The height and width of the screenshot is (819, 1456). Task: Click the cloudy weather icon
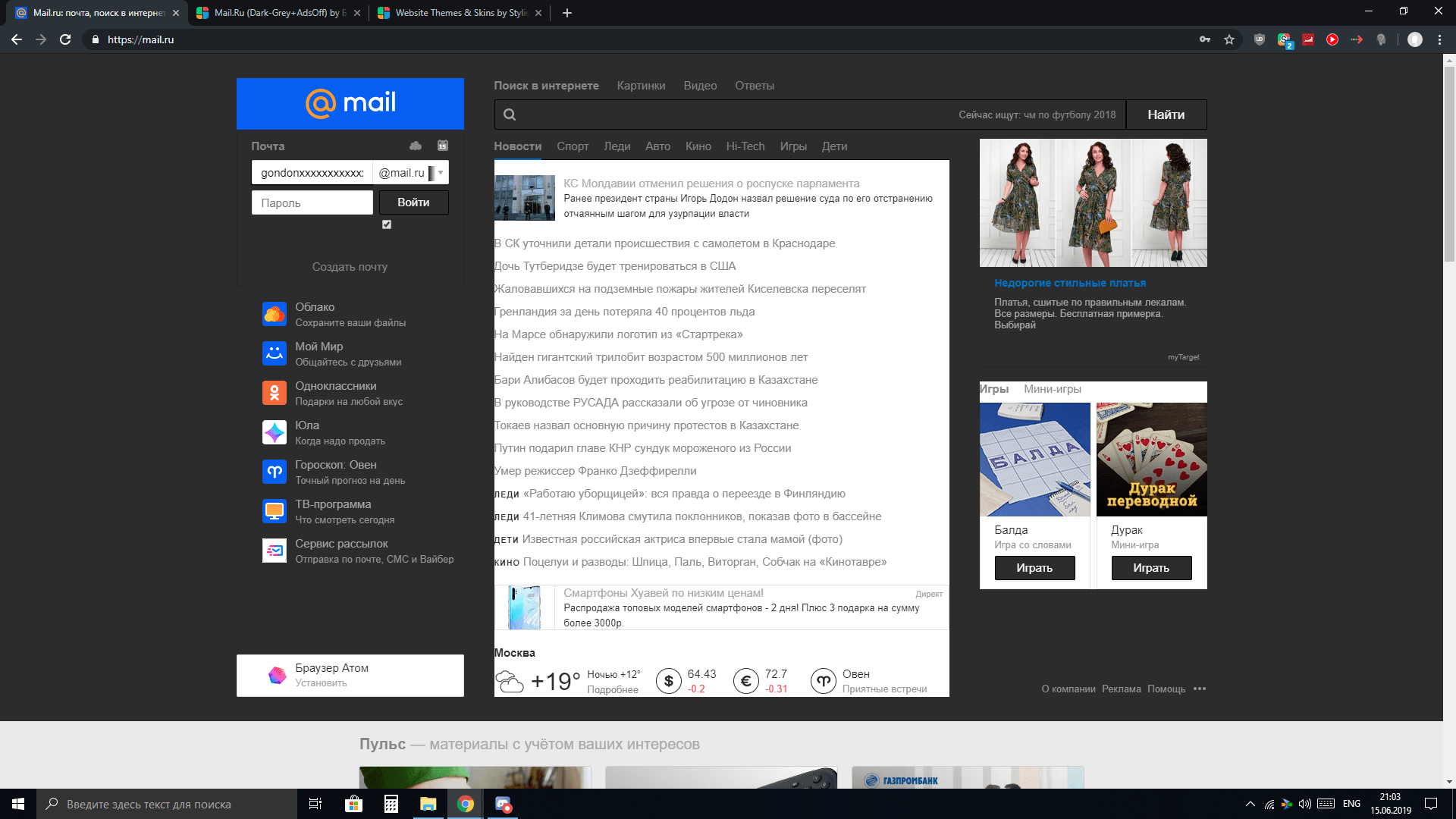(510, 681)
